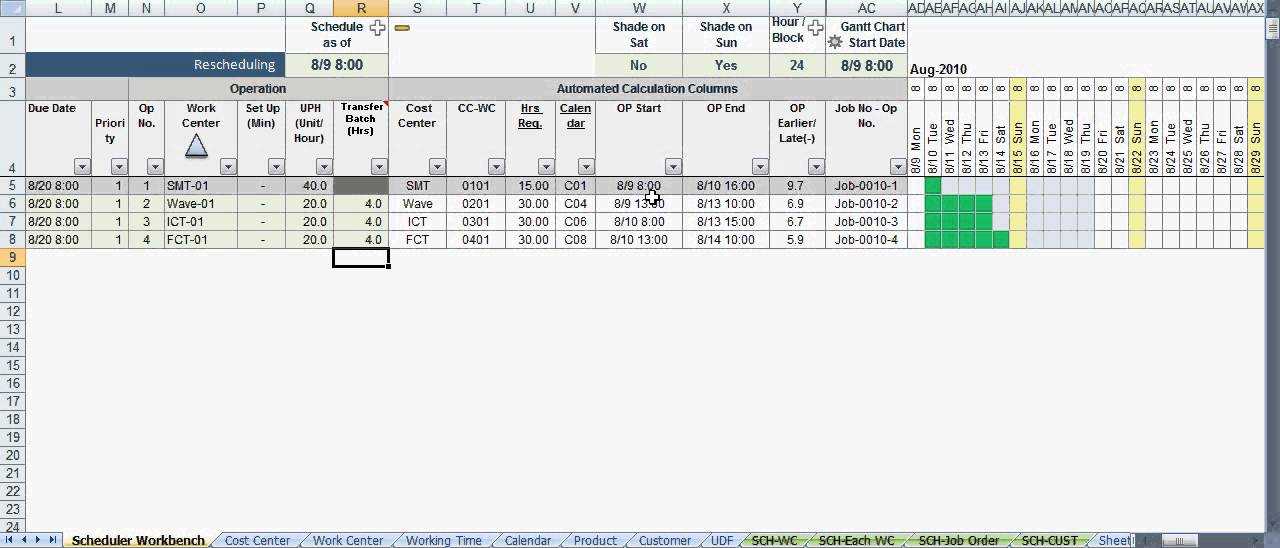
Task: Switch to the Working Time sheet tab
Action: pyautogui.click(x=443, y=540)
